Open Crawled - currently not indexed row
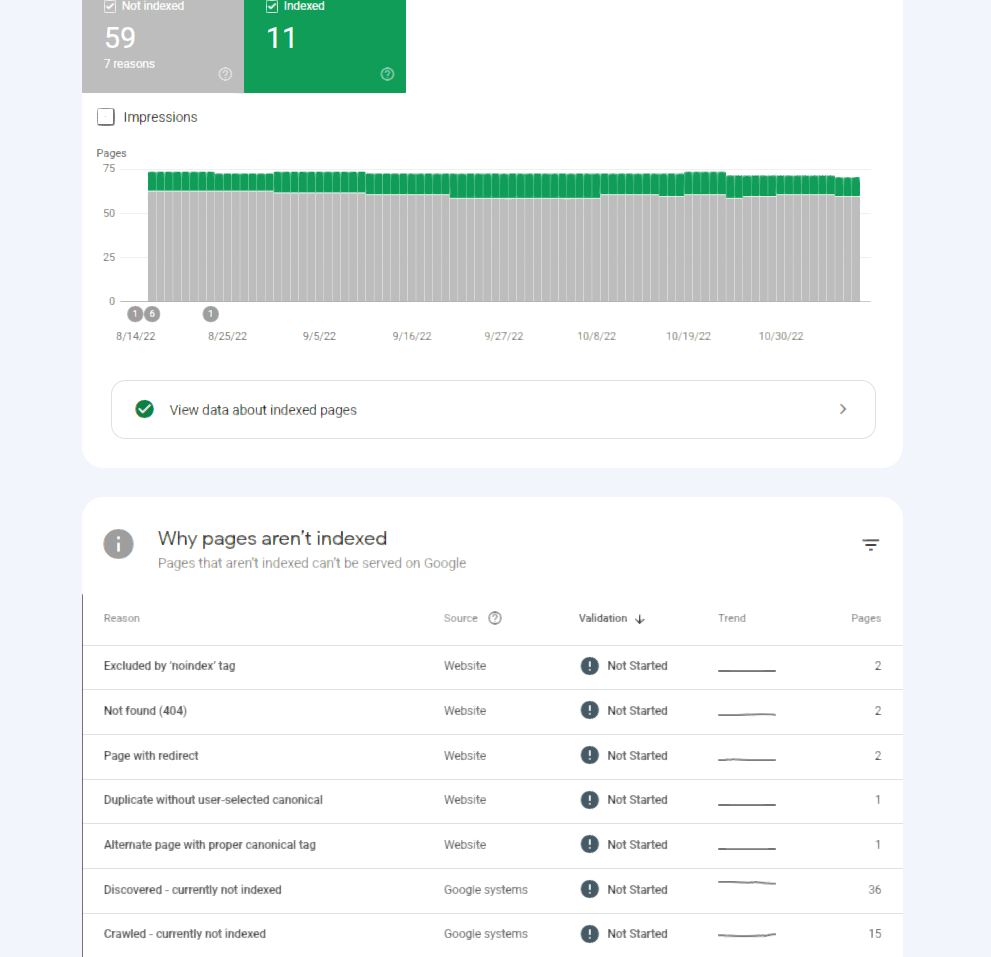The height and width of the screenshot is (957, 991). click(492, 934)
